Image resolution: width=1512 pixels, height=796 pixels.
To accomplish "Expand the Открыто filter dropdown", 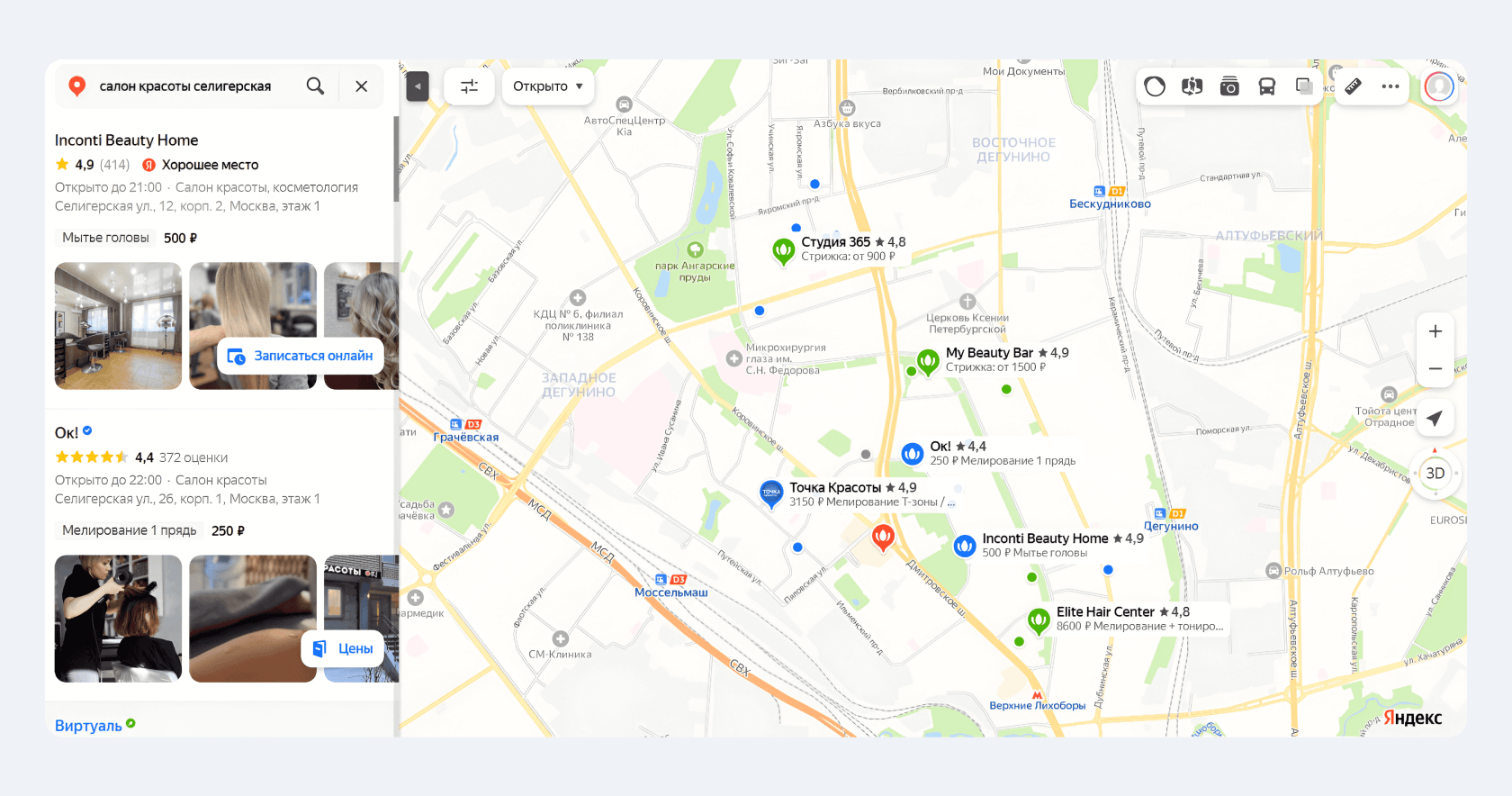I will (x=548, y=86).
